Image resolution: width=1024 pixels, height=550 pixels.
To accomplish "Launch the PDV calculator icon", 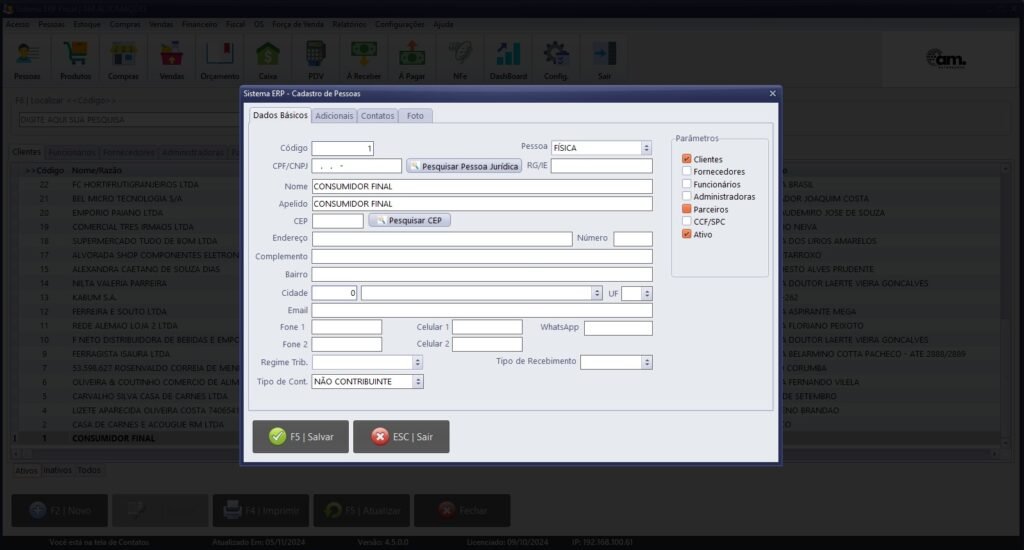I will click(316, 59).
